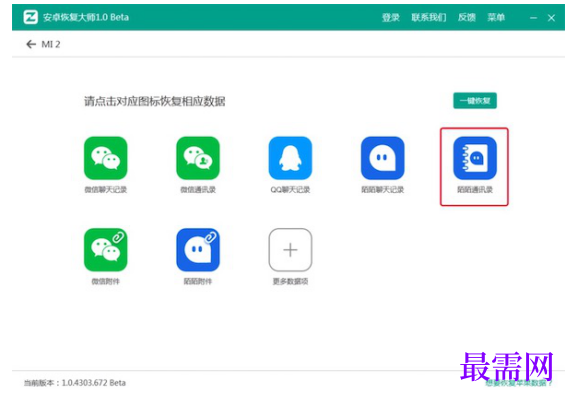Viewport: 572px width, 398px height.
Task: Click the 微信聊天记录 label text
Action: [105, 190]
